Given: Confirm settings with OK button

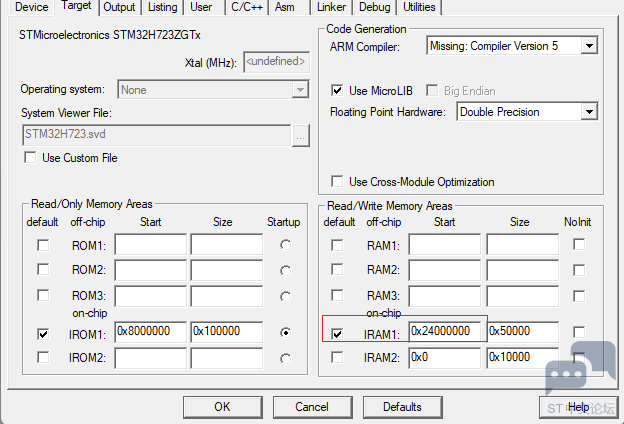Looking at the screenshot, I should (x=222, y=407).
